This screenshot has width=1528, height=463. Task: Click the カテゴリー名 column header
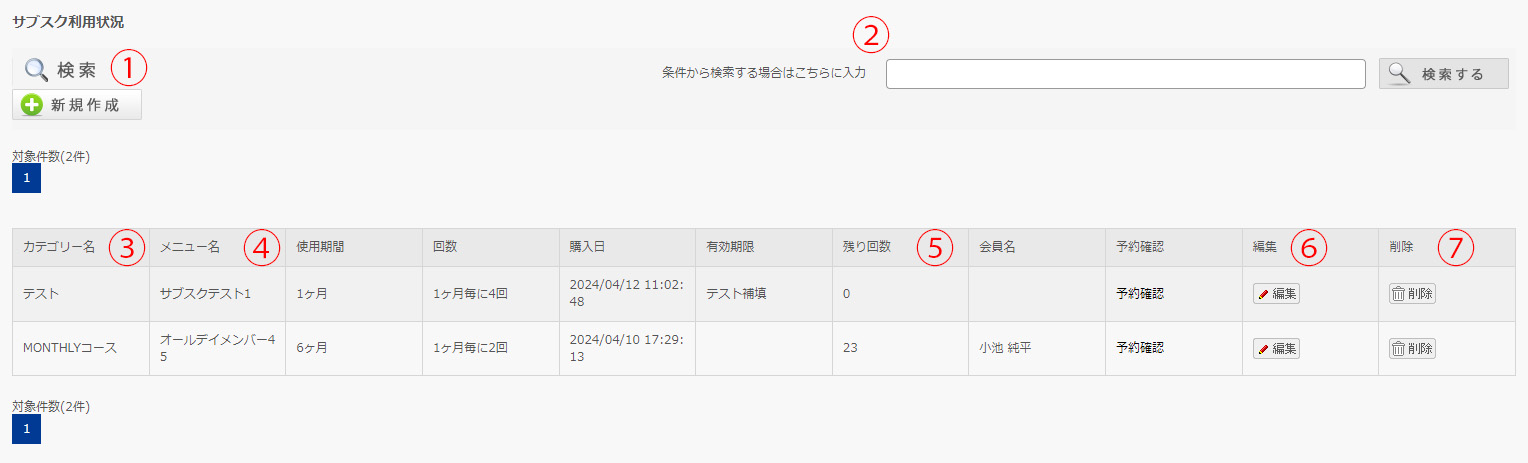[59, 247]
